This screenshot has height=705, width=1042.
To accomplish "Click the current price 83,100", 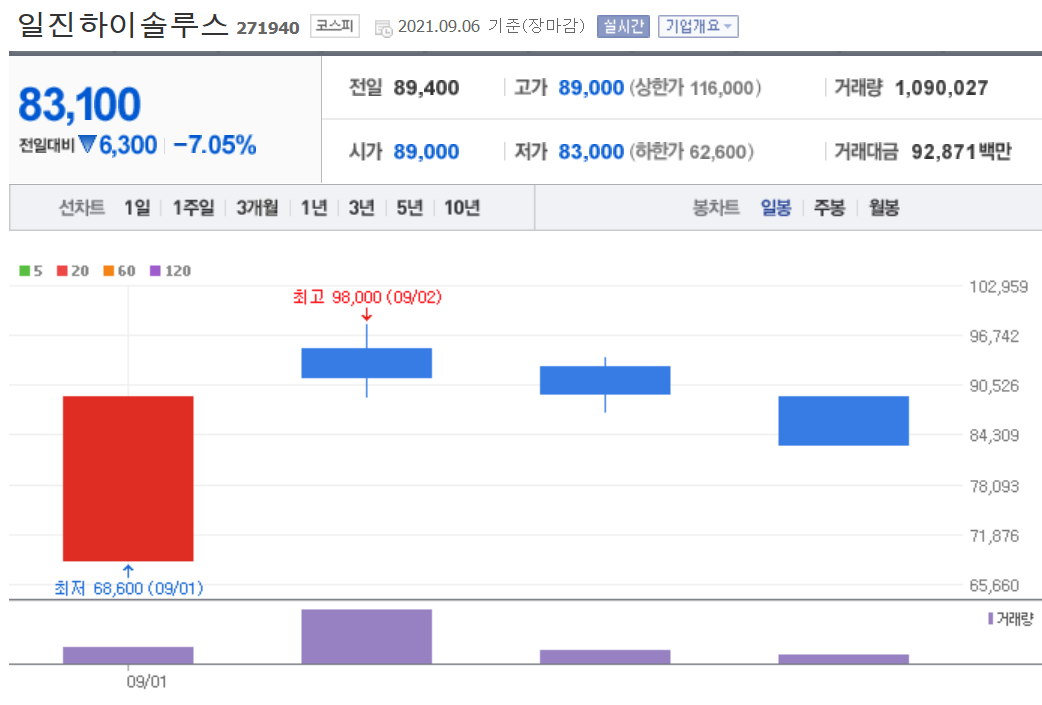I will [80, 105].
